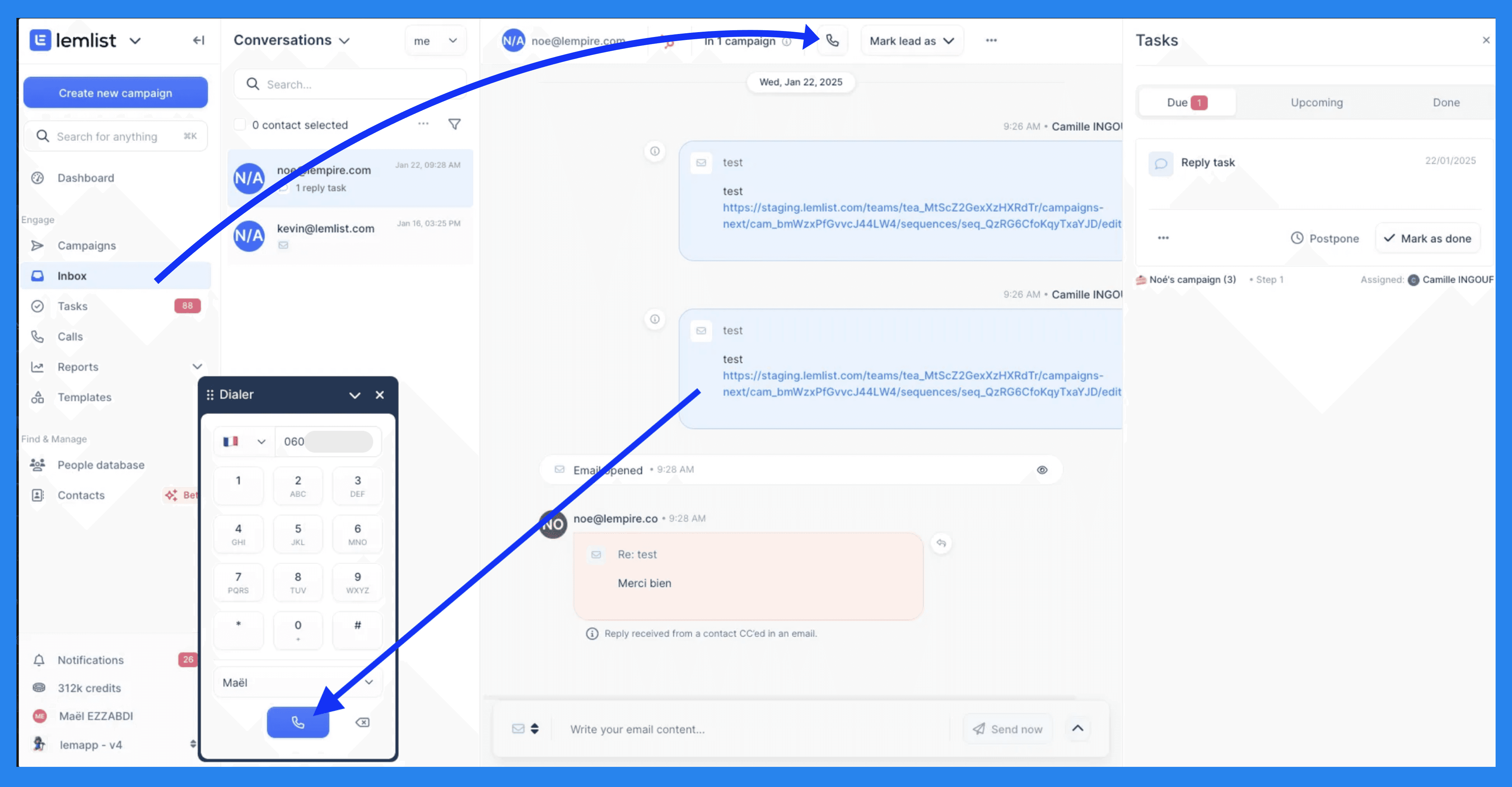Expand the composer with the up chevron

tap(1078, 728)
